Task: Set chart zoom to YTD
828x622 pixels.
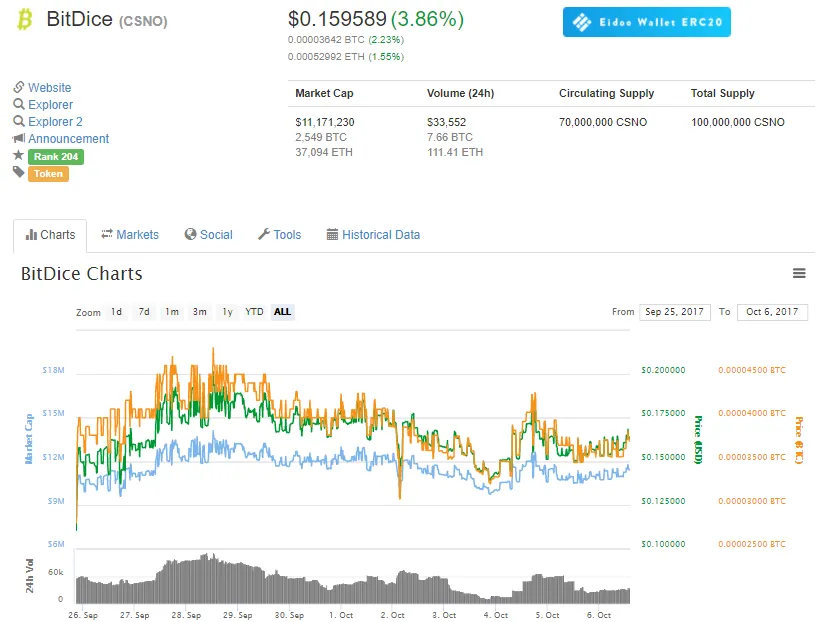Action: 254,312
